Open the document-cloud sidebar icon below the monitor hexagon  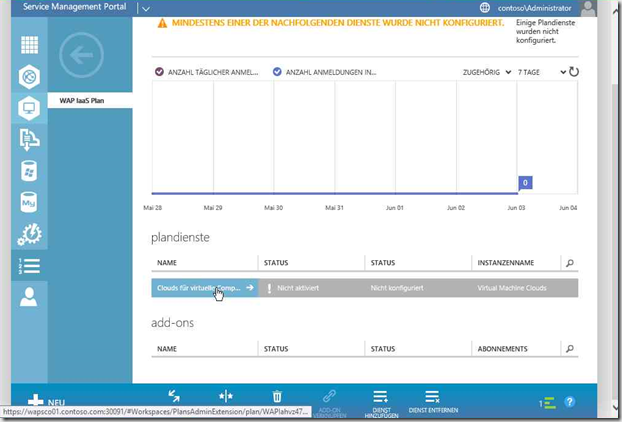pos(29,139)
